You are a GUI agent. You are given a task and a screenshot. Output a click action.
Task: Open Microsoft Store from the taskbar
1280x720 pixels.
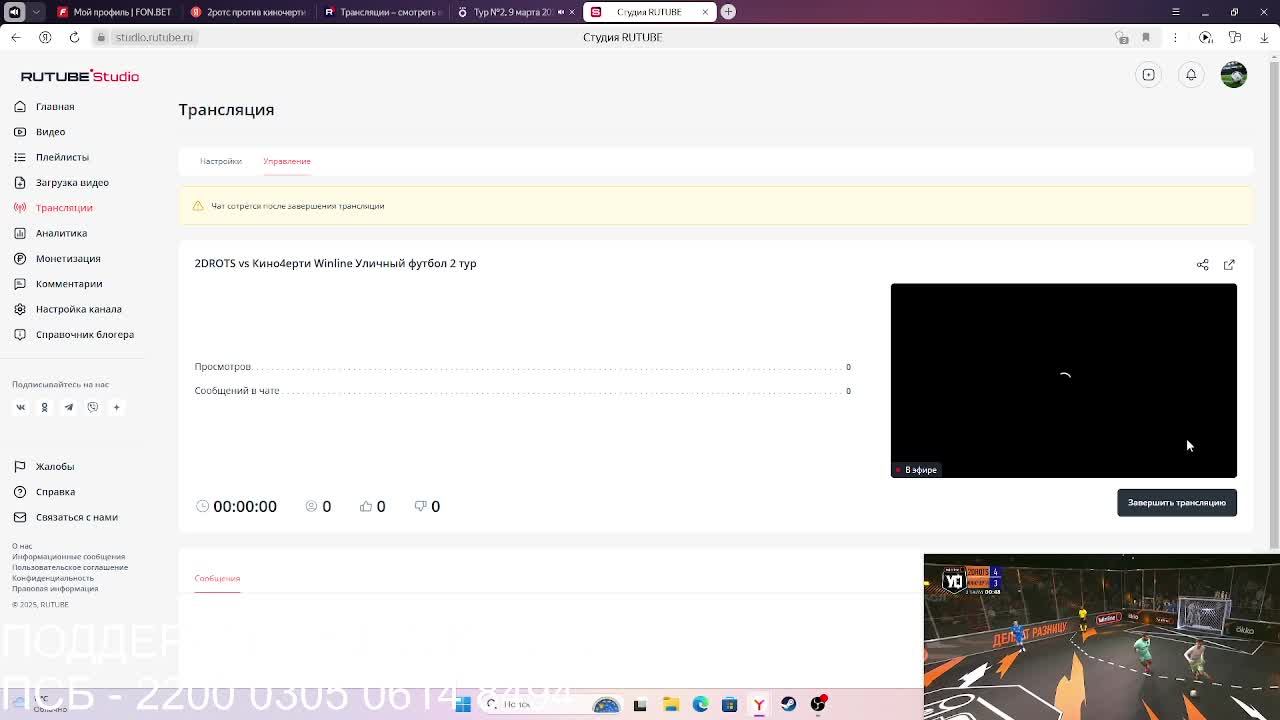click(x=729, y=704)
